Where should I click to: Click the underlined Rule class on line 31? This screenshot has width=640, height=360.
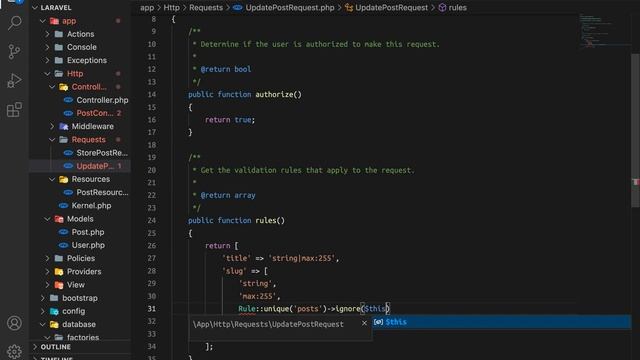[x=247, y=309]
